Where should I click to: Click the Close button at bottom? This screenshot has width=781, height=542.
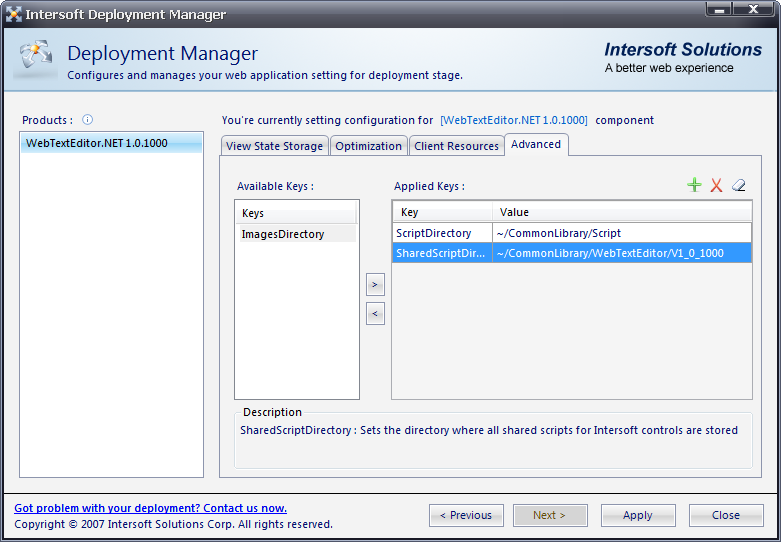coord(726,515)
